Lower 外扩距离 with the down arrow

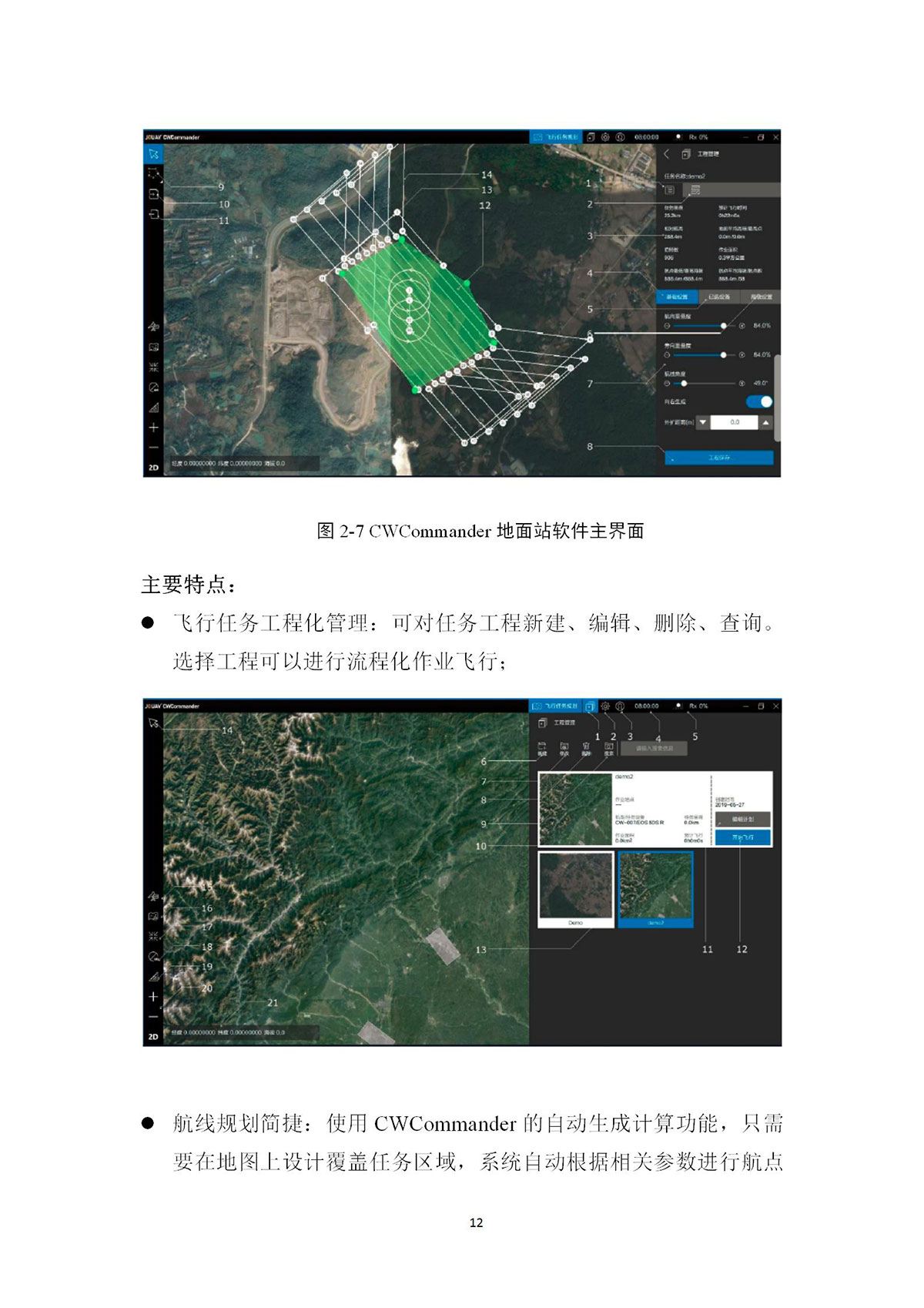(x=703, y=422)
